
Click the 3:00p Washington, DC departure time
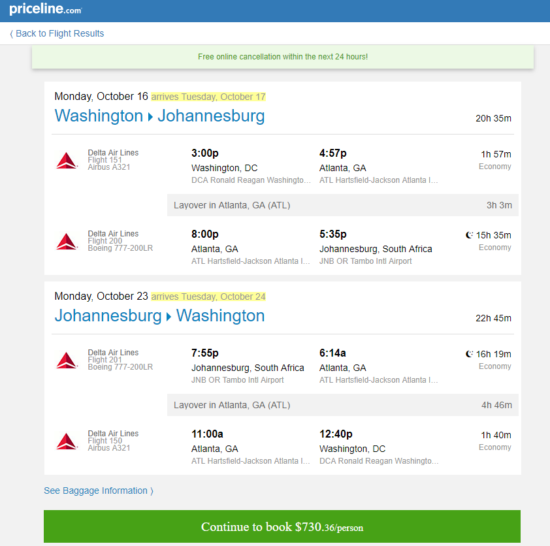[205, 153]
